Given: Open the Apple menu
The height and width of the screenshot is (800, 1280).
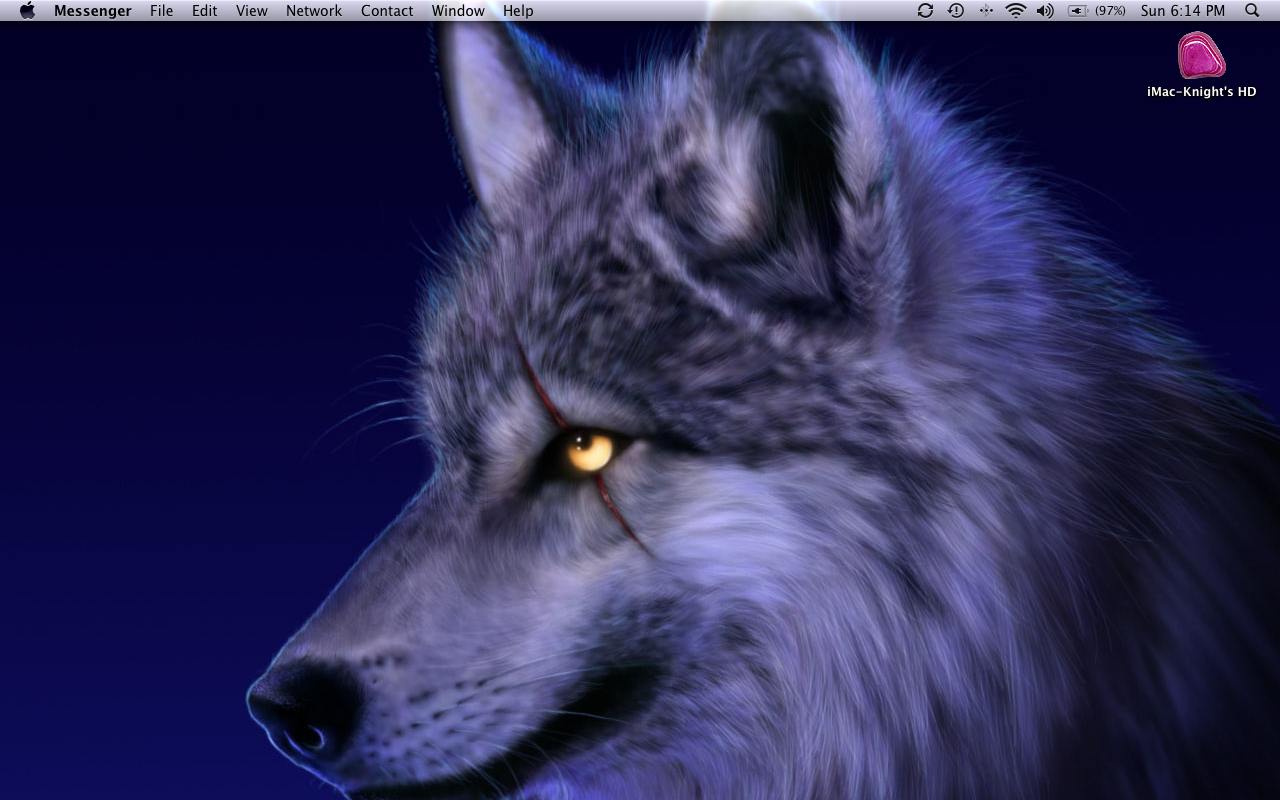Looking at the screenshot, I should point(27,11).
